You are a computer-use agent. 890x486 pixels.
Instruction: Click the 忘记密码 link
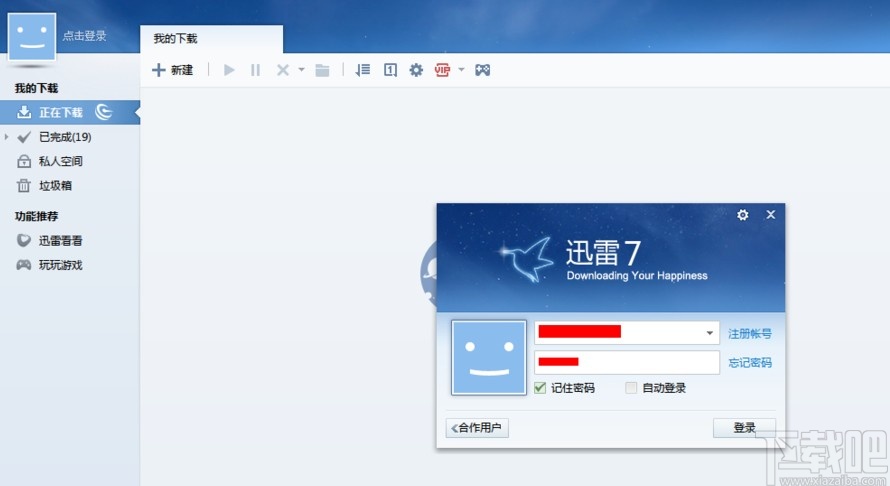point(750,363)
